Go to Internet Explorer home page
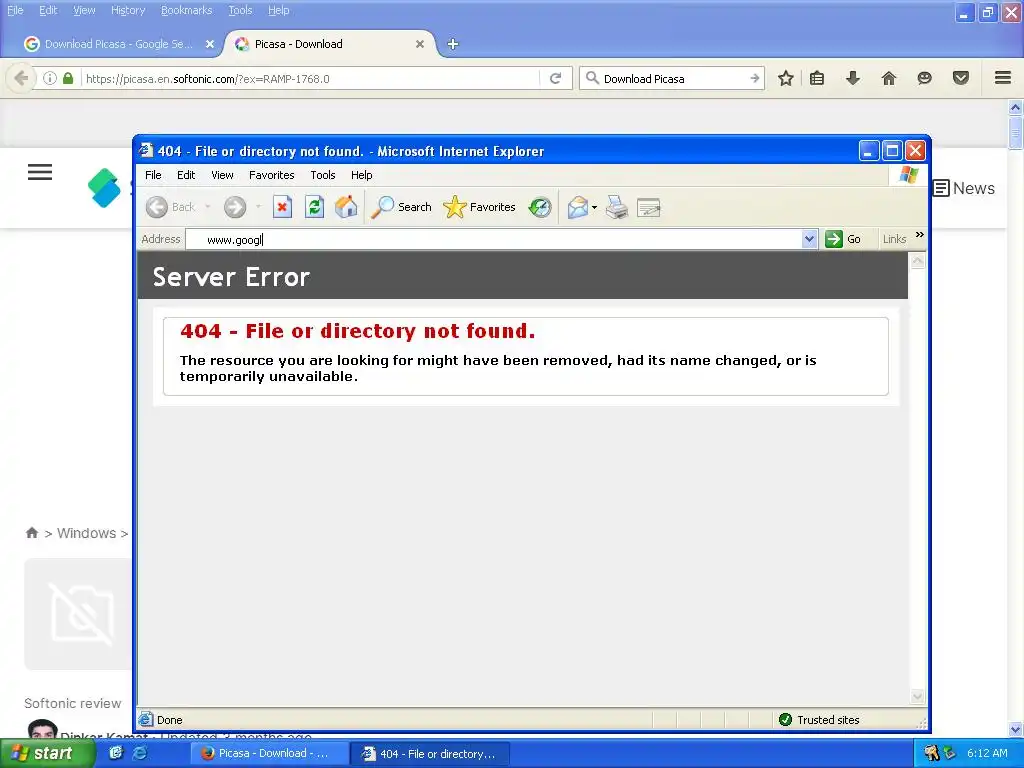This screenshot has height=768, width=1024. click(x=346, y=207)
